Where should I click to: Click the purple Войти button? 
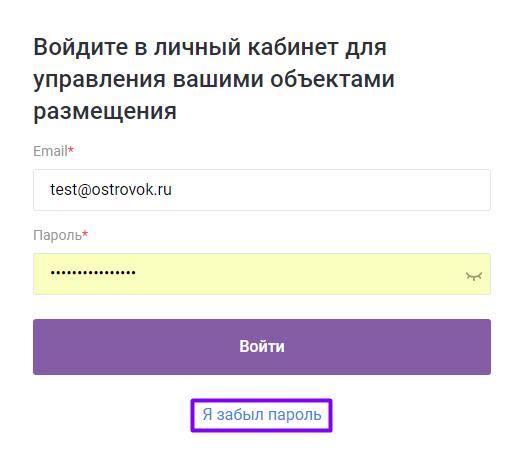tap(262, 347)
